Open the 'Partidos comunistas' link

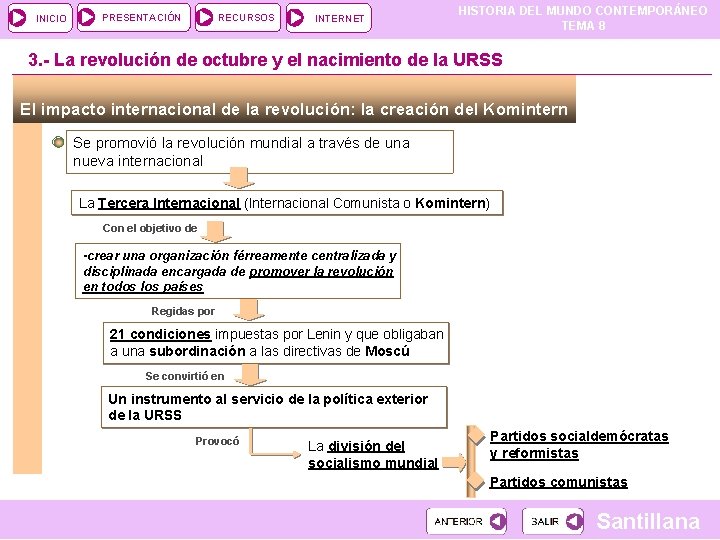tap(558, 482)
